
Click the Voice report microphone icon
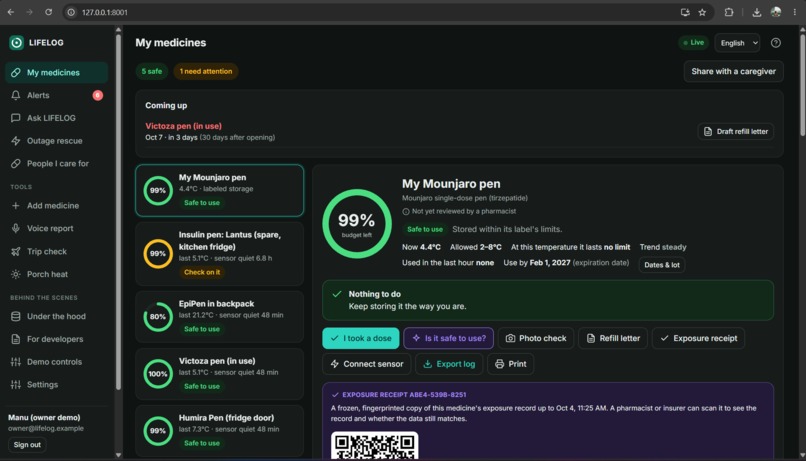[x=16, y=228]
